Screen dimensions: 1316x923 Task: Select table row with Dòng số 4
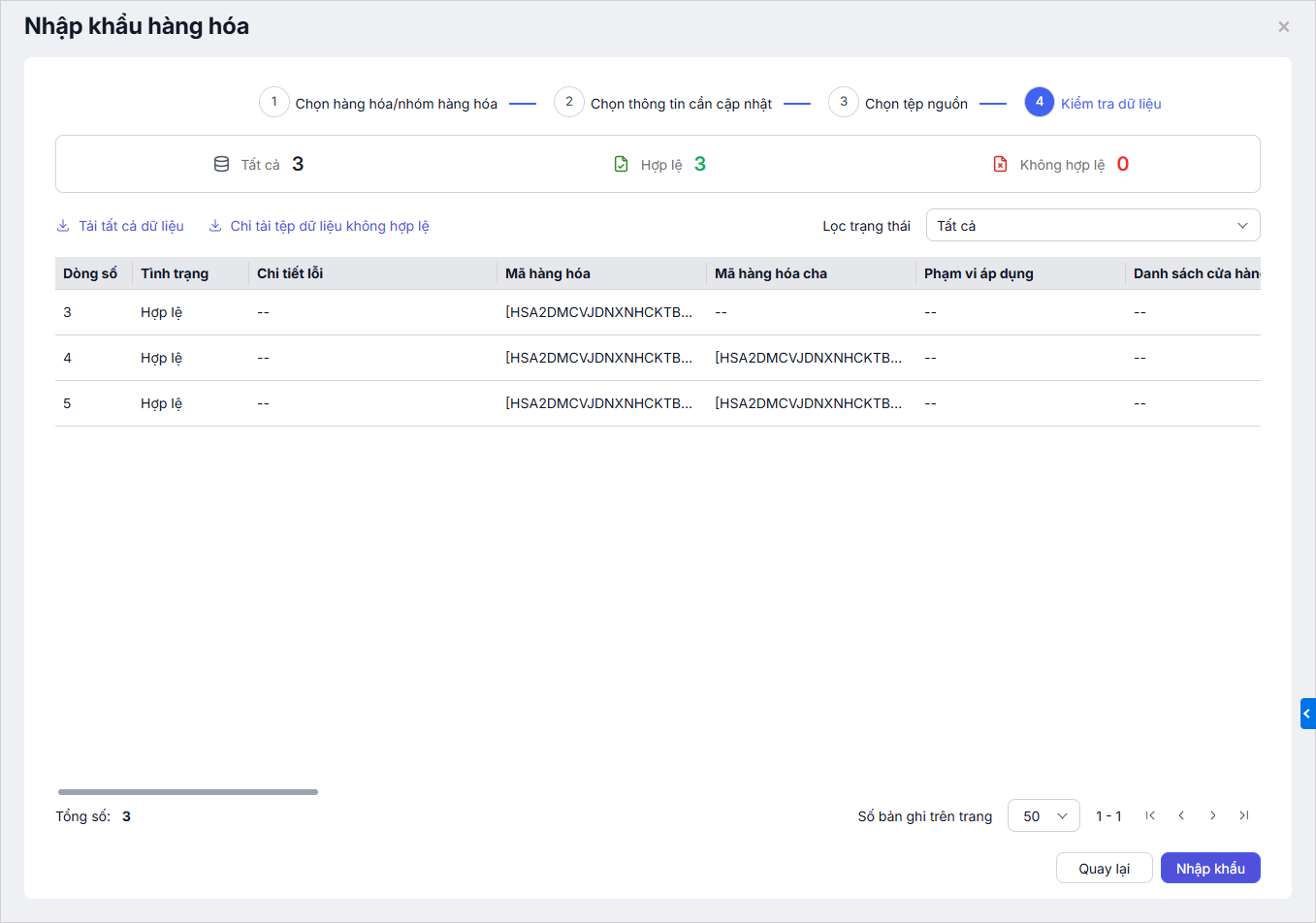click(x=388, y=358)
